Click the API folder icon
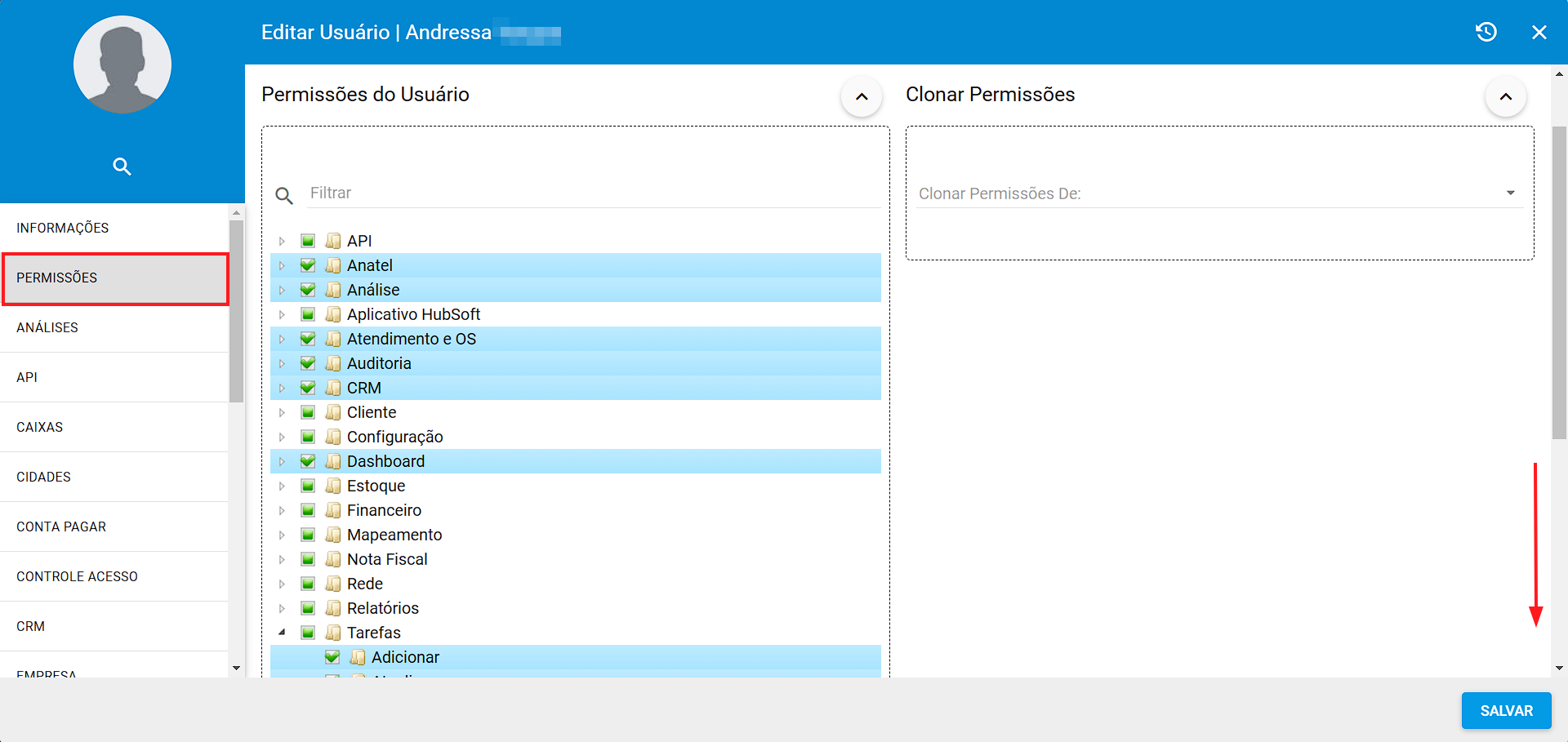Screen dimensions: 1568x742 point(333,241)
